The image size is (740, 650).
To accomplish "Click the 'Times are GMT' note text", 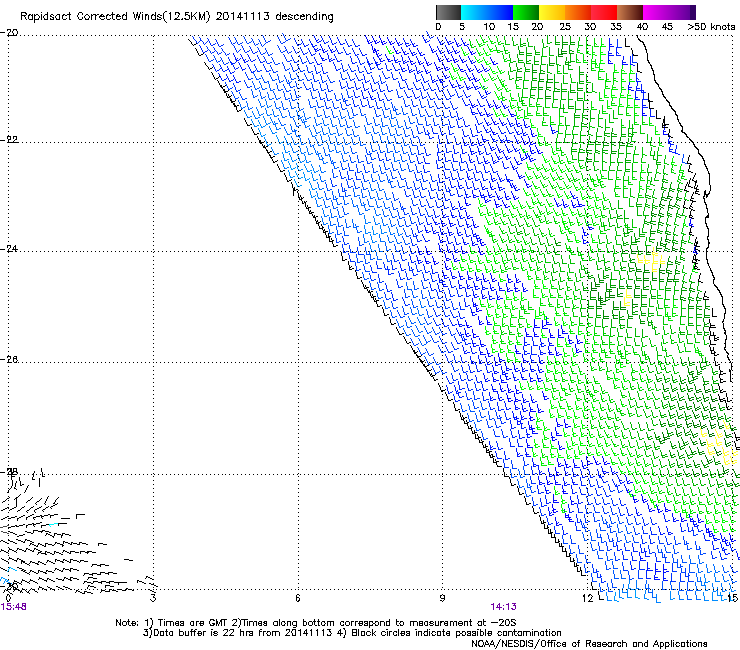I will tap(191, 623).
